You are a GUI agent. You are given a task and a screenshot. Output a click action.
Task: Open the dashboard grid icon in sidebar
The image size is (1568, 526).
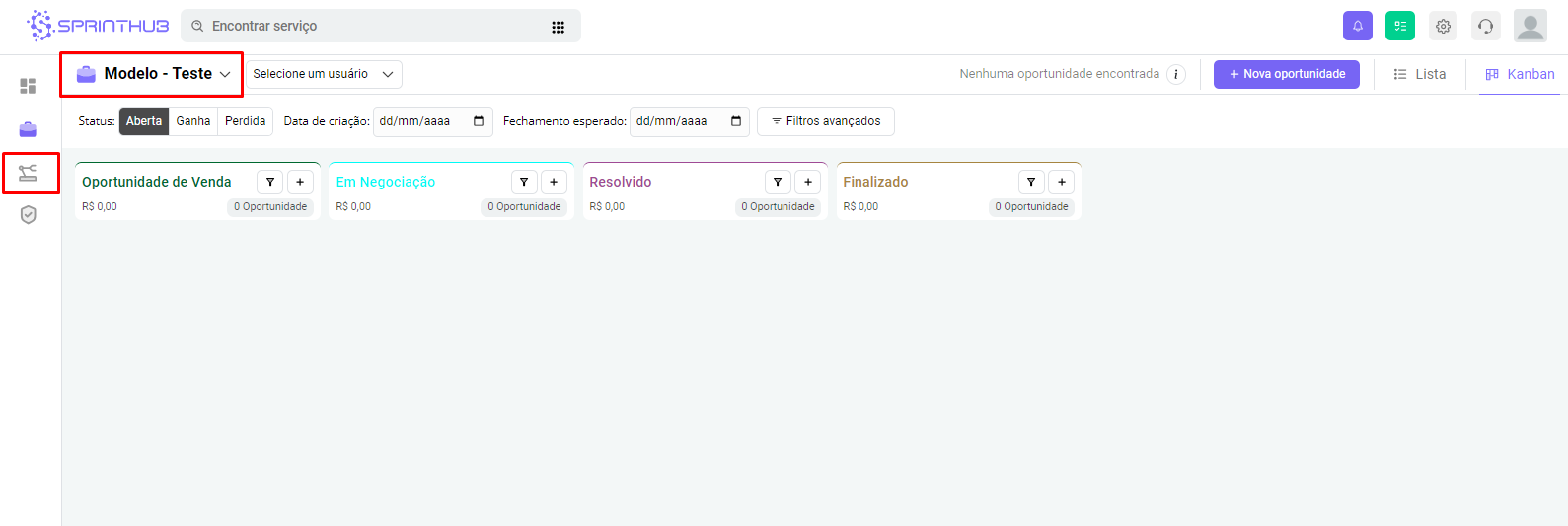pyautogui.click(x=28, y=86)
